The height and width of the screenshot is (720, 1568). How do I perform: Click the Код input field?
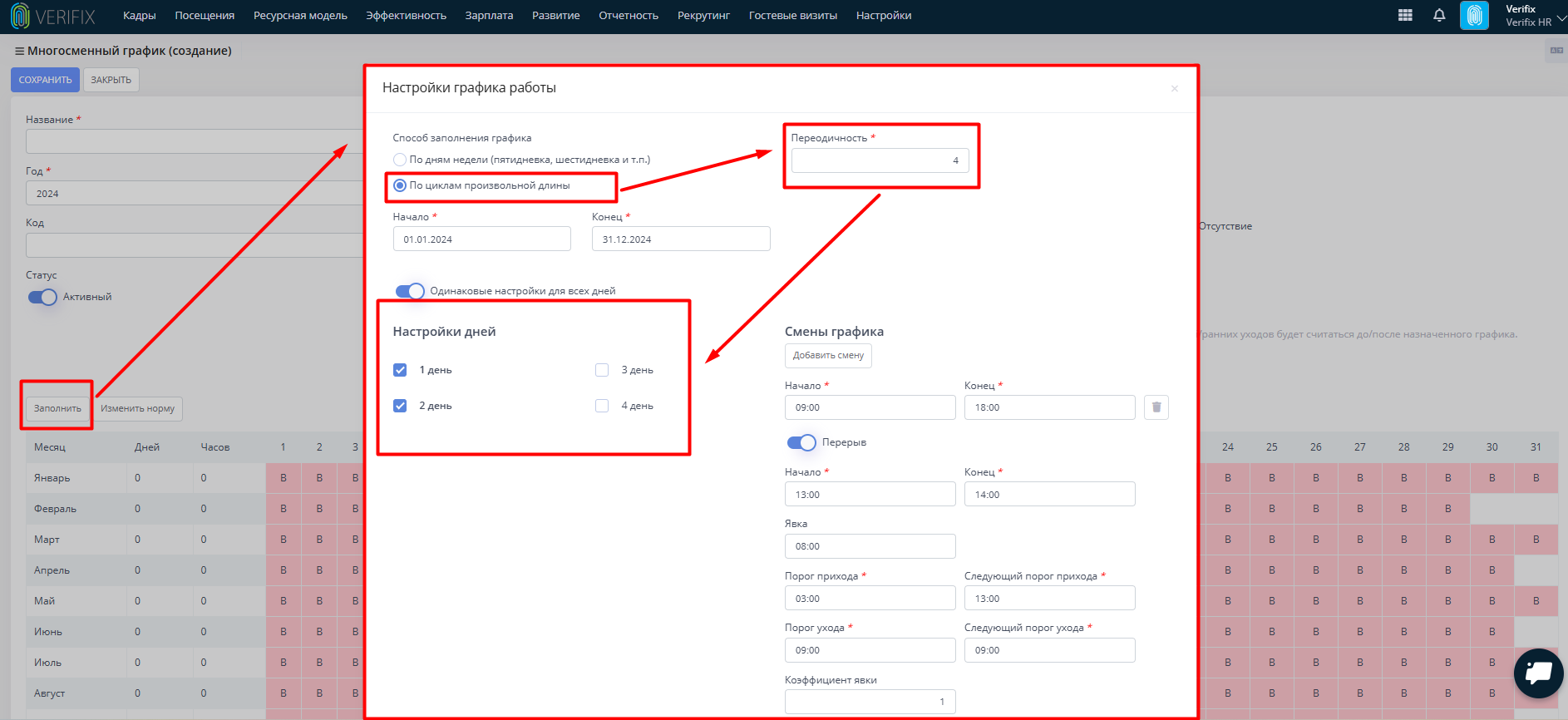[x=195, y=245]
